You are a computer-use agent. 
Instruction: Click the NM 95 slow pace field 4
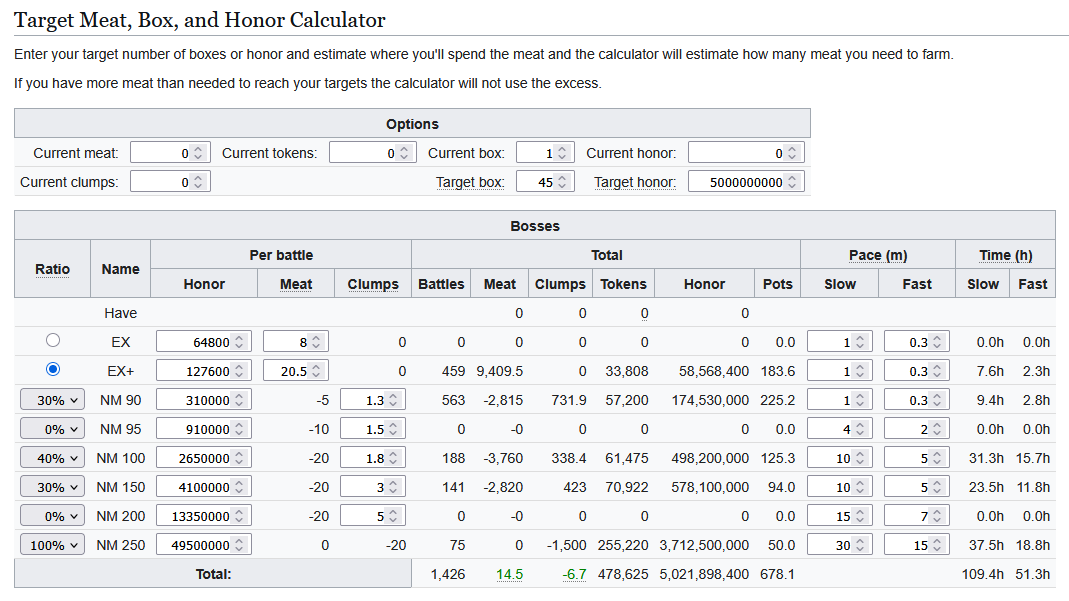click(x=840, y=429)
